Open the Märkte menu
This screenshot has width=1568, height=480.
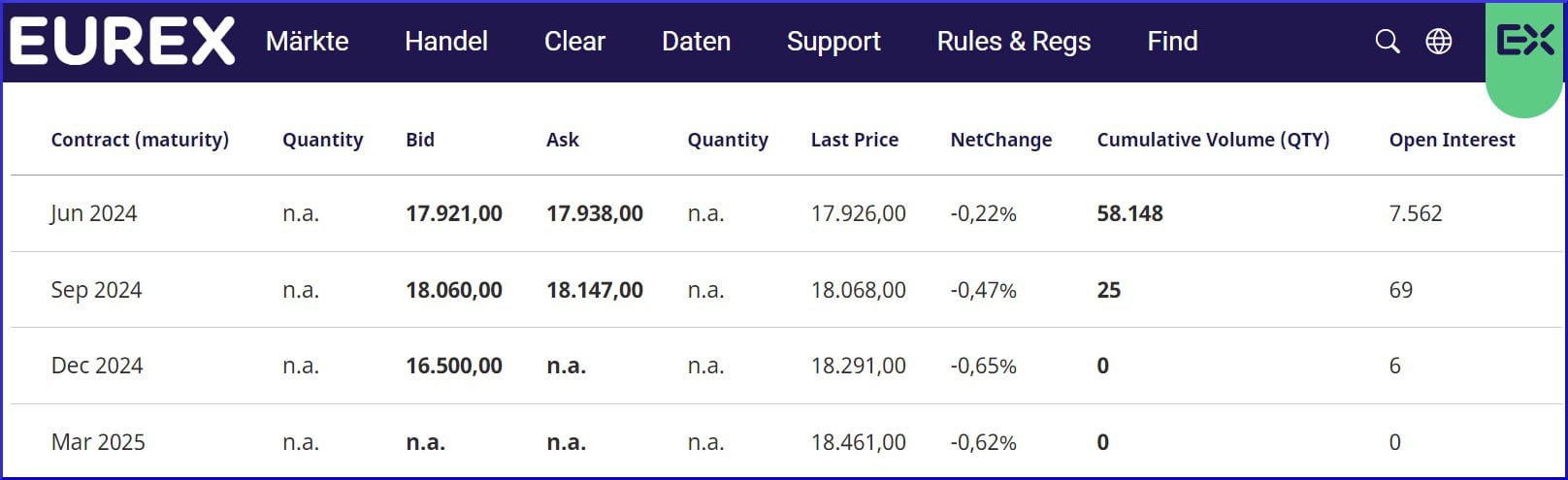(x=307, y=42)
